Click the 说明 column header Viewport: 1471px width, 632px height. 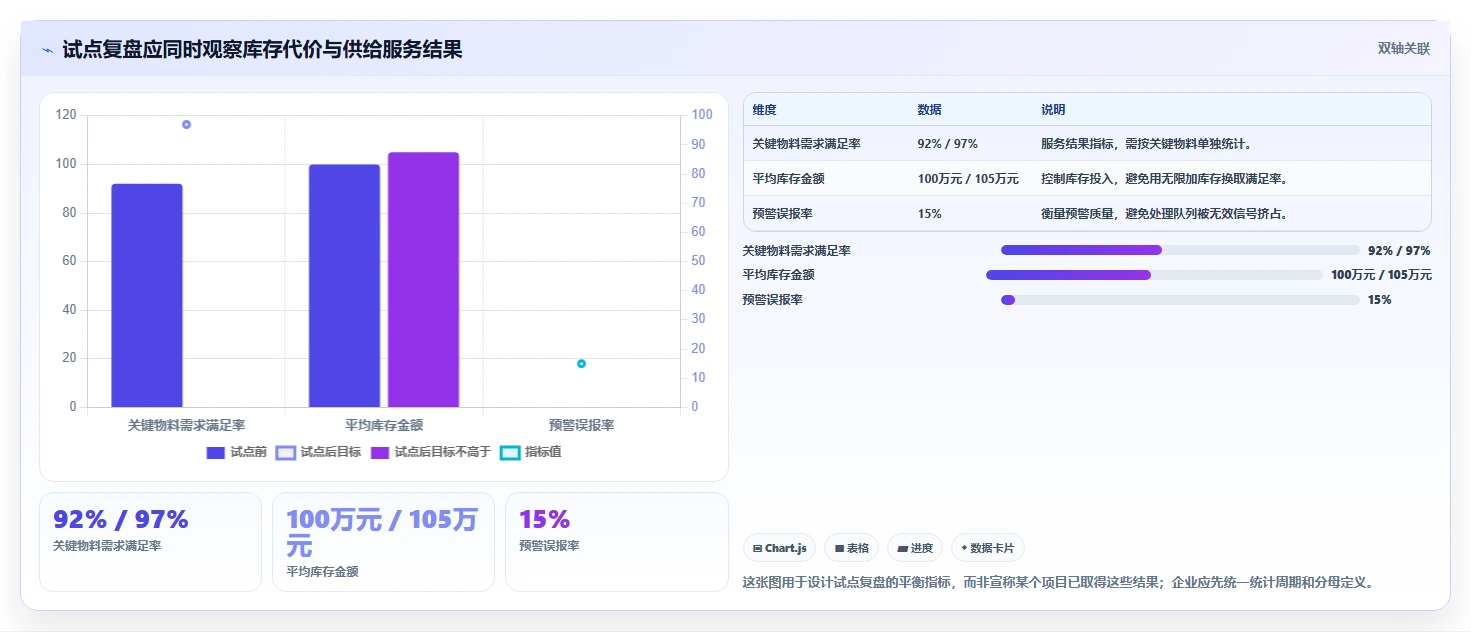(1053, 110)
